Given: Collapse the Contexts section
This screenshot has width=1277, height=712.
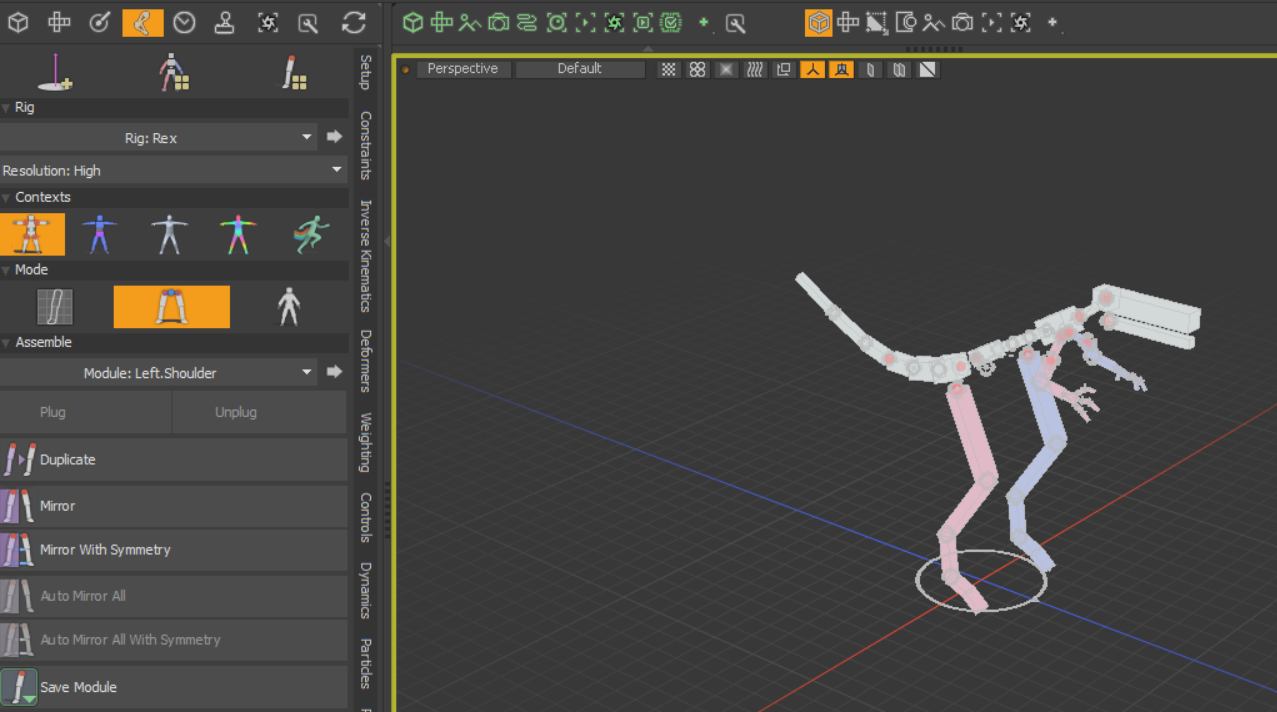Looking at the screenshot, I should coord(7,197).
